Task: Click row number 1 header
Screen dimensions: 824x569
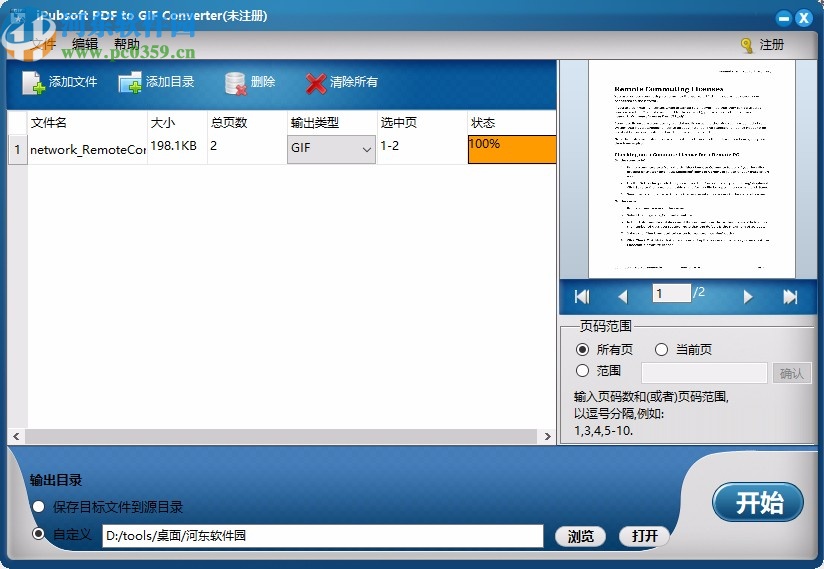Action: (x=17, y=150)
